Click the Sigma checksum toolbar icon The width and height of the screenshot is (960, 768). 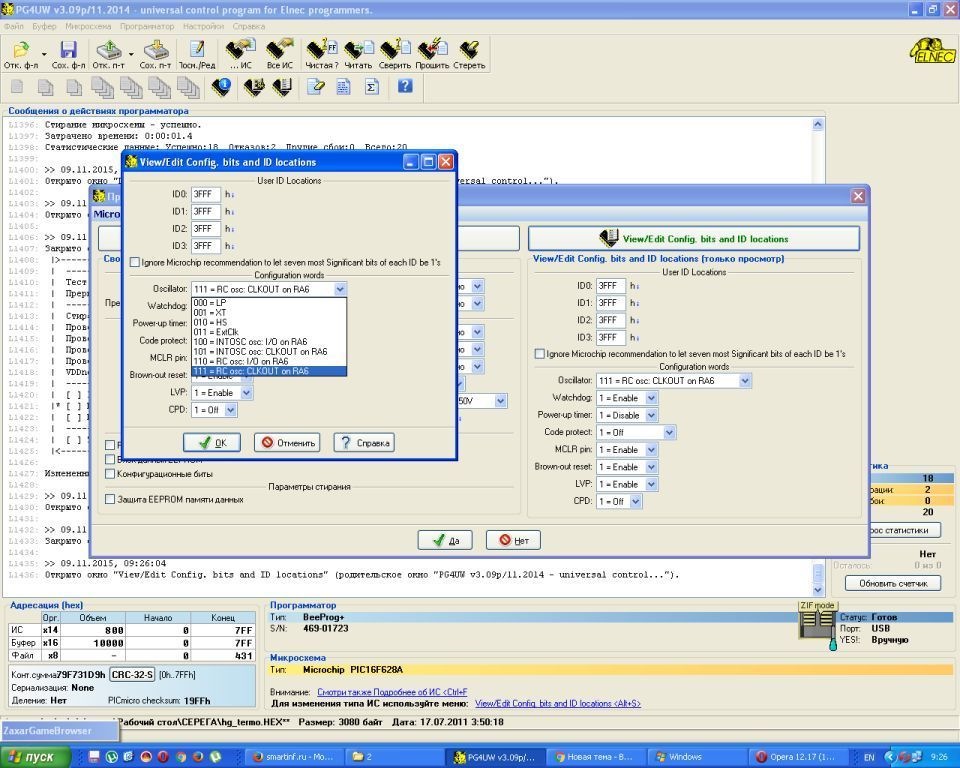(x=371, y=87)
